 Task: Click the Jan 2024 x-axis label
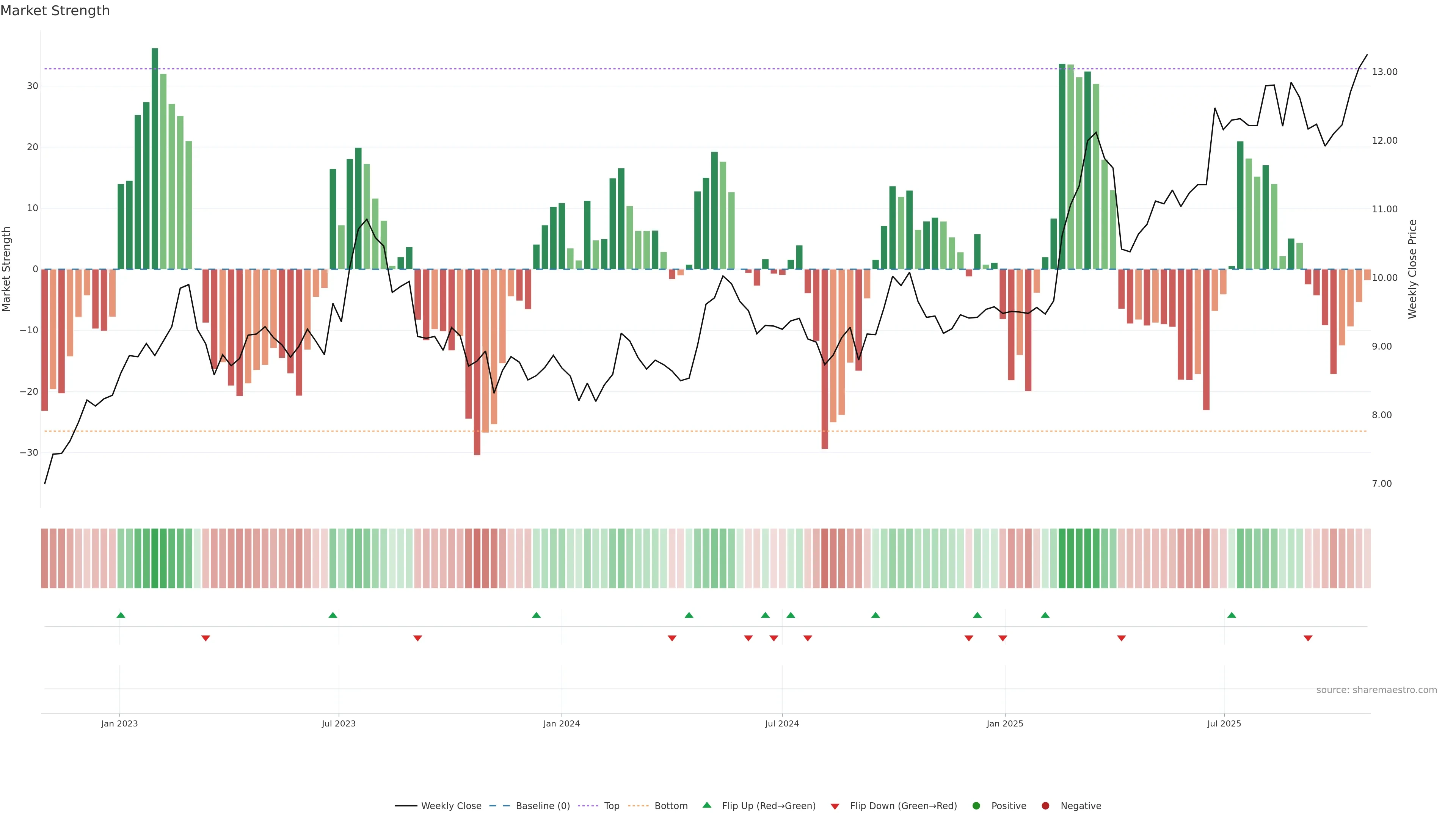coord(561,723)
